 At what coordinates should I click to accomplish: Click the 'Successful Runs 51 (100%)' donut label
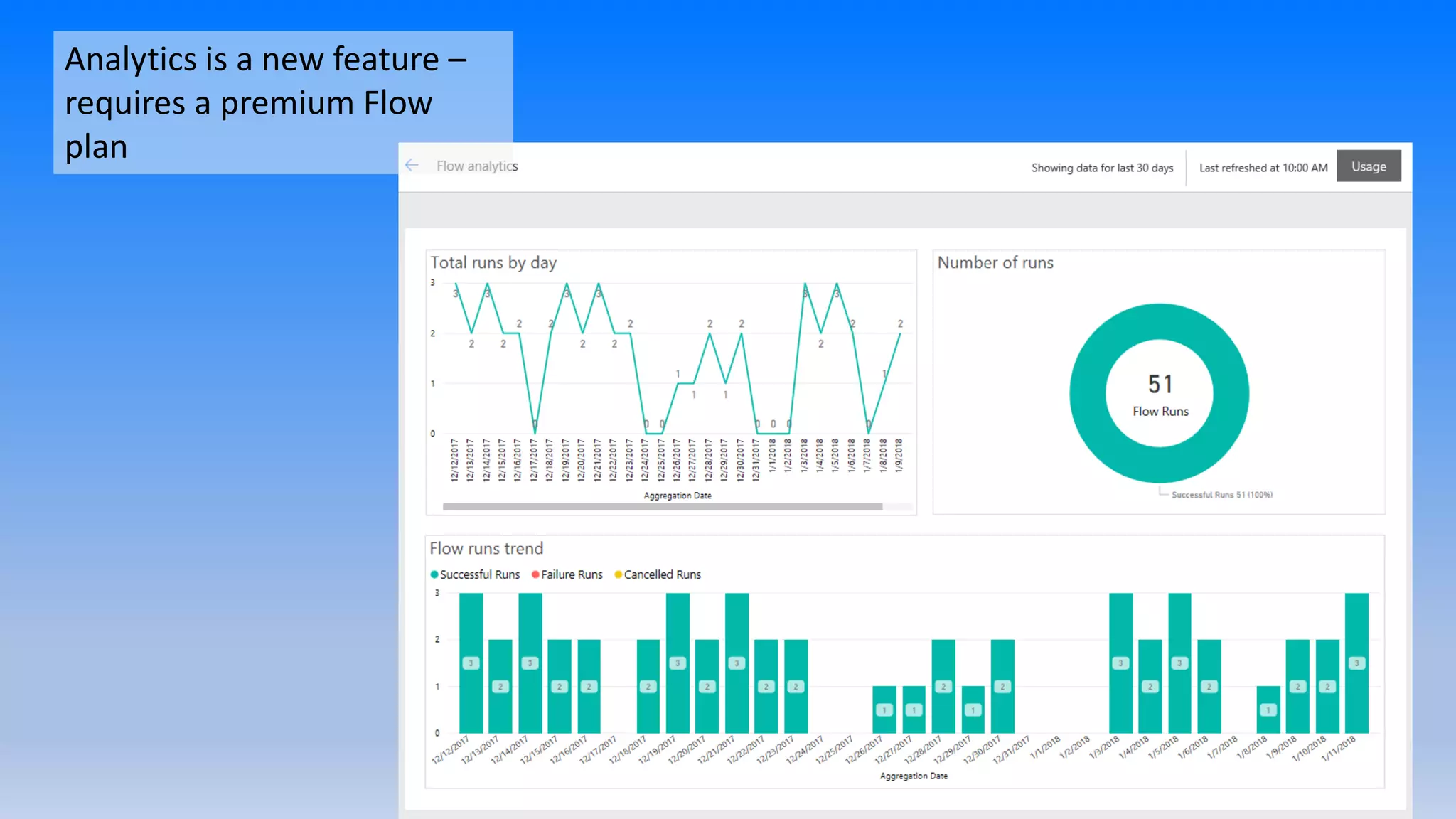point(1221,495)
